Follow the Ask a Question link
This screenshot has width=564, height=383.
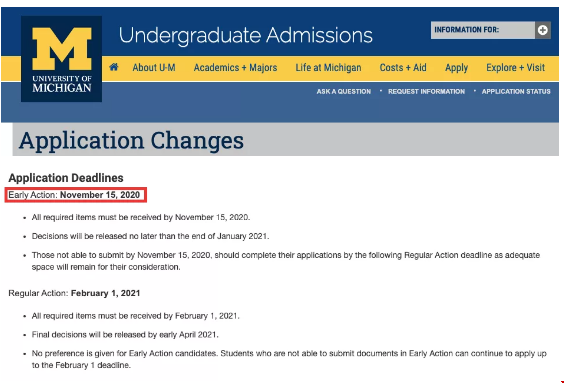[x=344, y=92]
